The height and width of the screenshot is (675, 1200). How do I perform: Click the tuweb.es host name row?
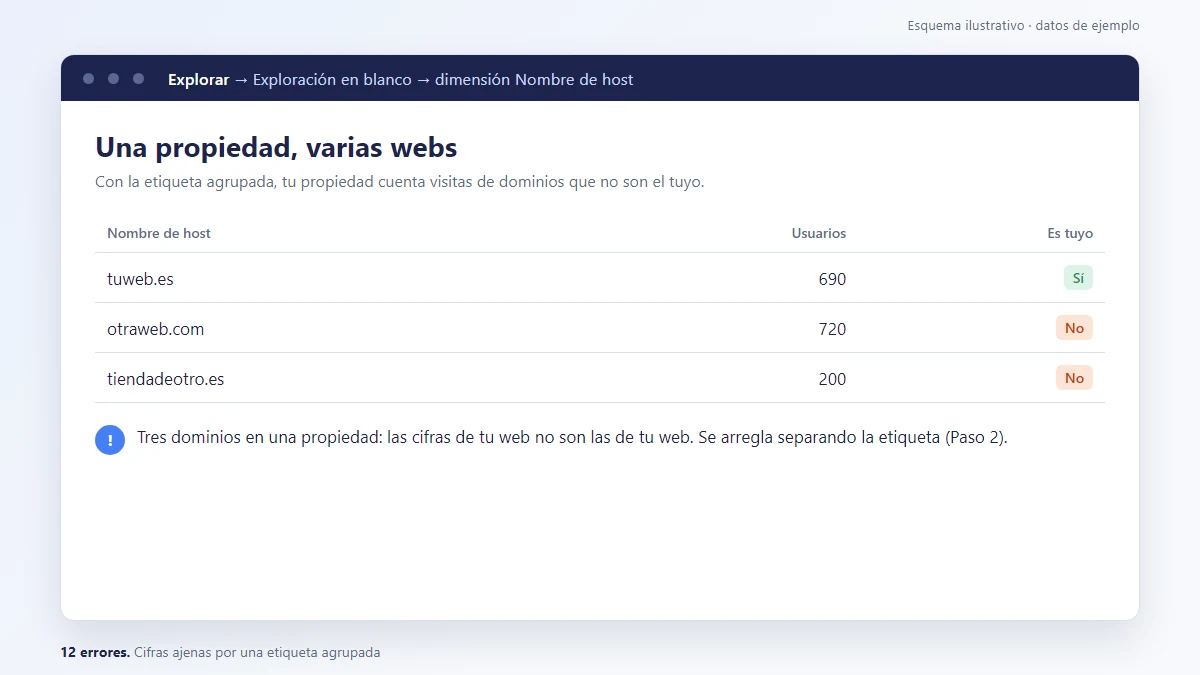tap(600, 278)
